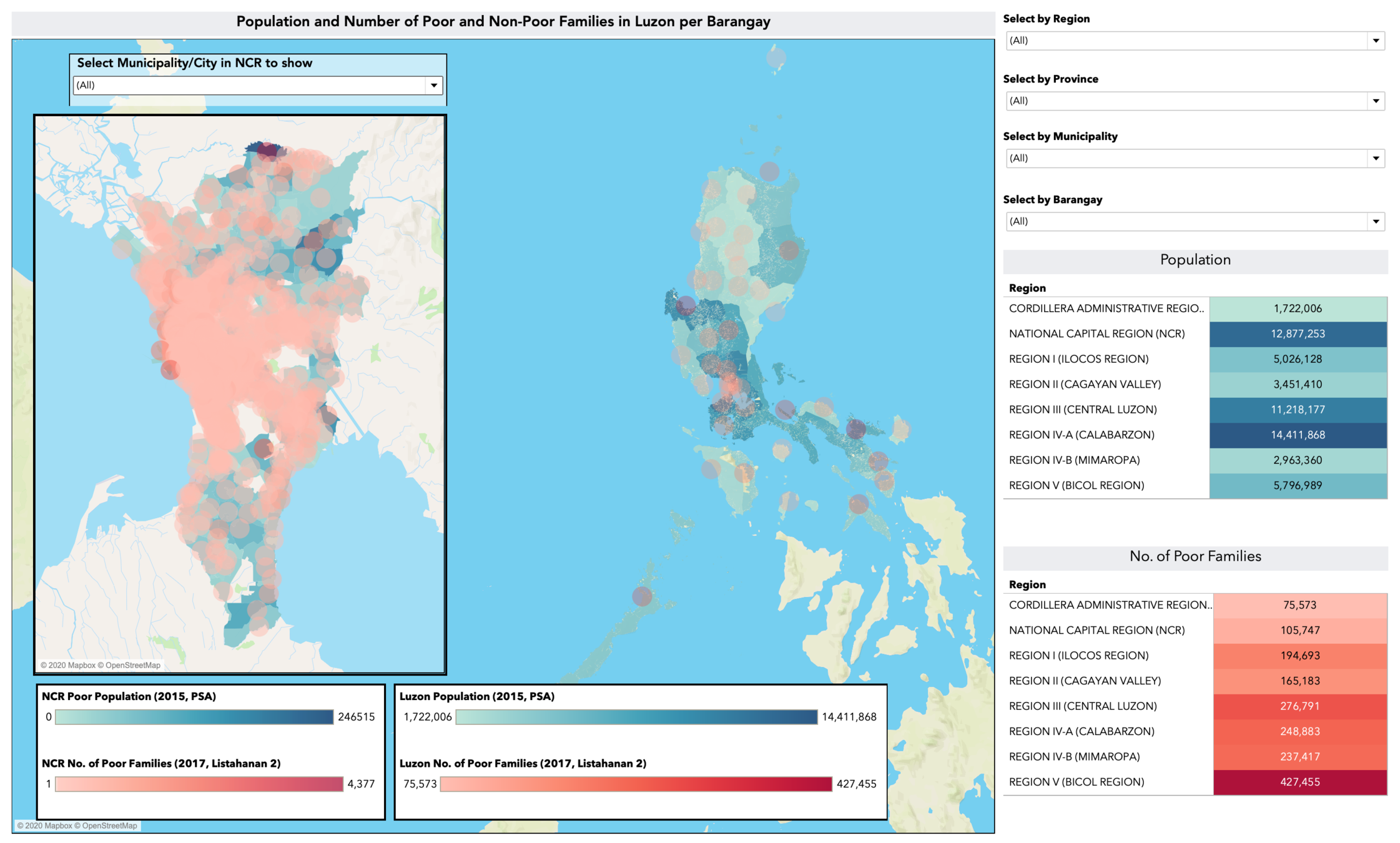Select Region IV-B MIMAROPA poor families row
Image resolution: width=1400 pixels, height=843 pixels.
[1074, 757]
